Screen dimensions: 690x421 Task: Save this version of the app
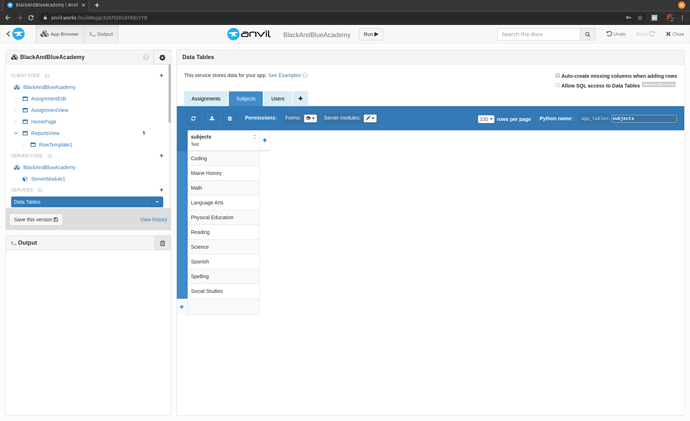36,220
